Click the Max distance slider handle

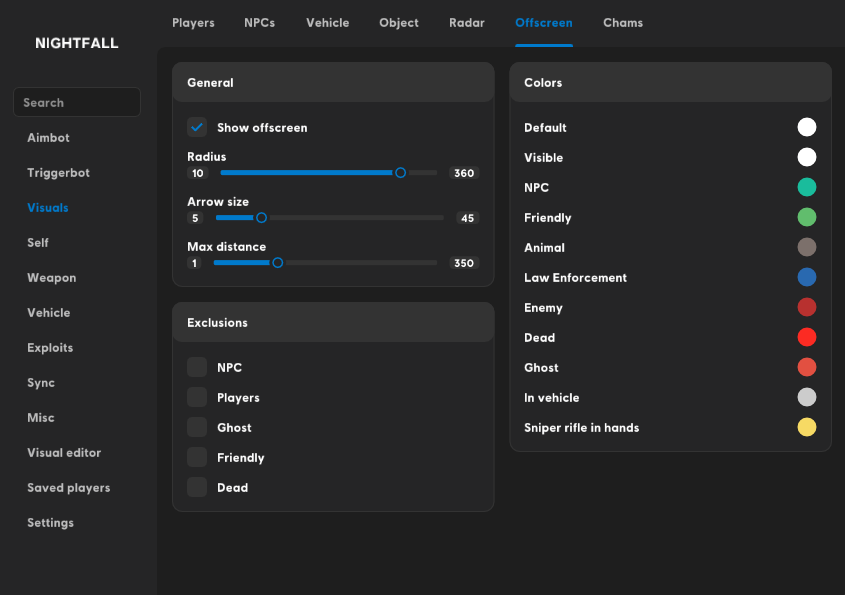pos(278,263)
